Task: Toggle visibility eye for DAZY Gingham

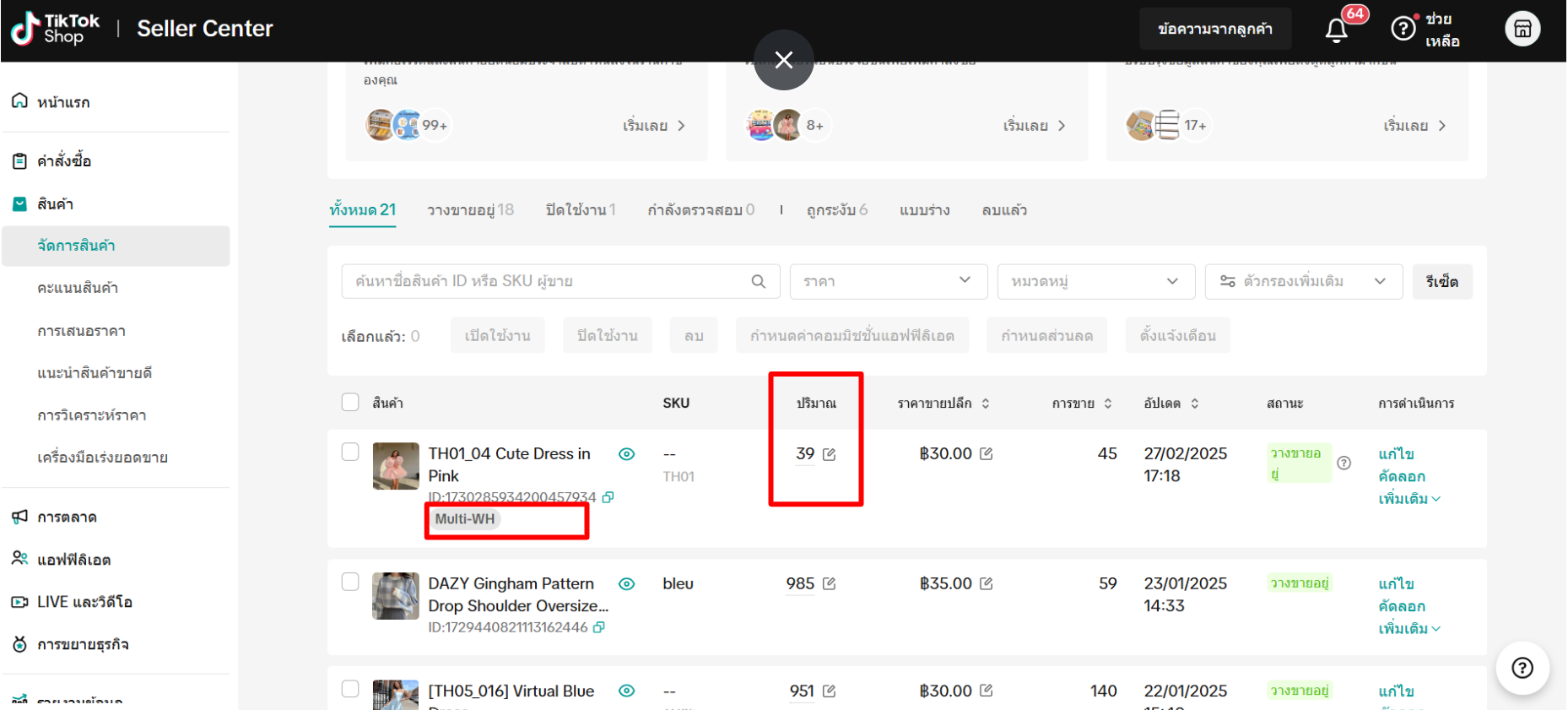Action: [x=626, y=584]
